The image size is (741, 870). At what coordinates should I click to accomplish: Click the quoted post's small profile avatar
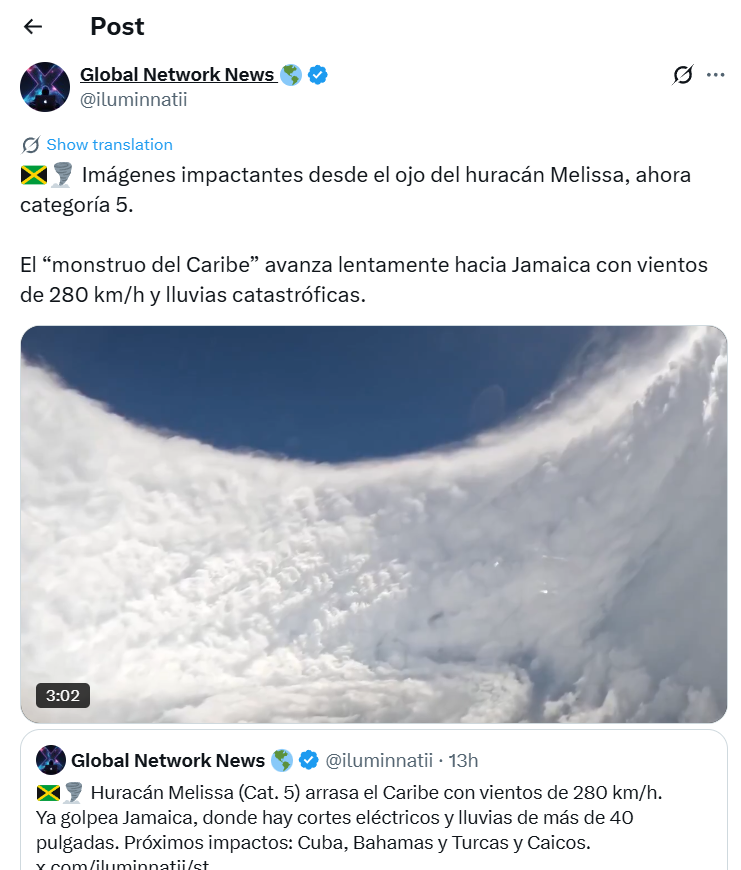(x=51, y=760)
